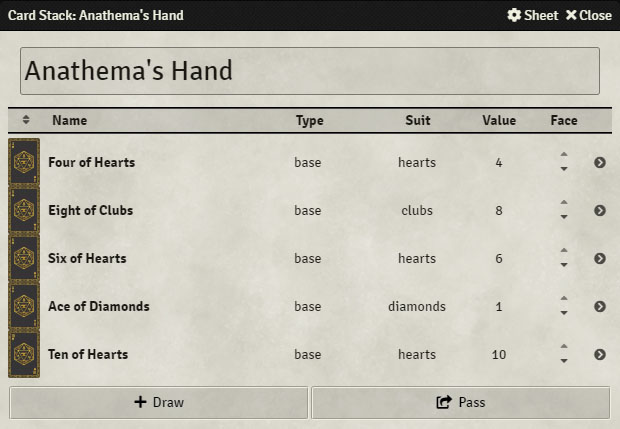This screenshot has height=429, width=620.
Task: Close the Card Stack window
Action: click(x=589, y=15)
